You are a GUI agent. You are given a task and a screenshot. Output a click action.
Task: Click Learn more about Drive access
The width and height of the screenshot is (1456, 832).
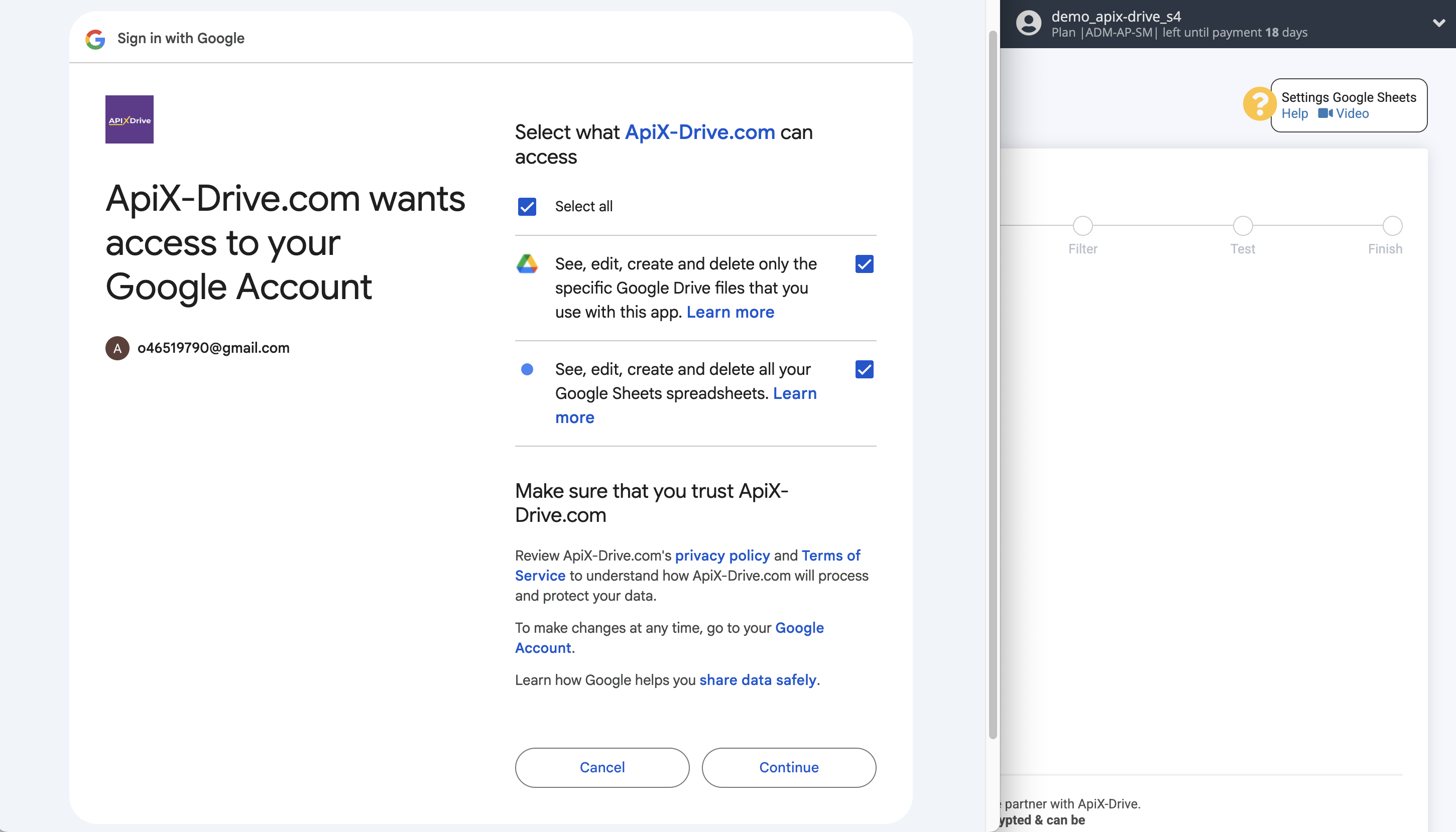tap(731, 312)
